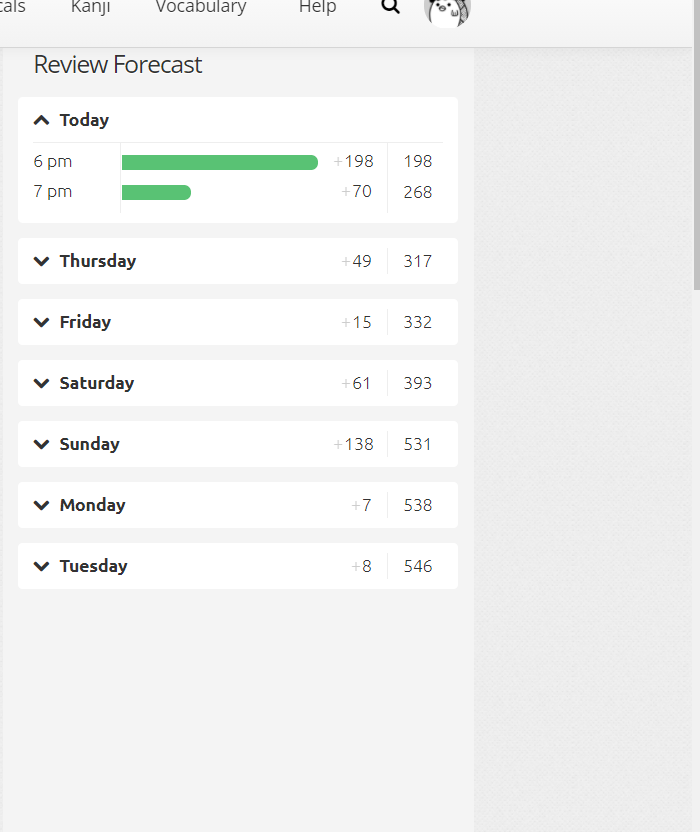Click the Saturday +61 review count
Screen dimensions: 700x832
[356, 383]
